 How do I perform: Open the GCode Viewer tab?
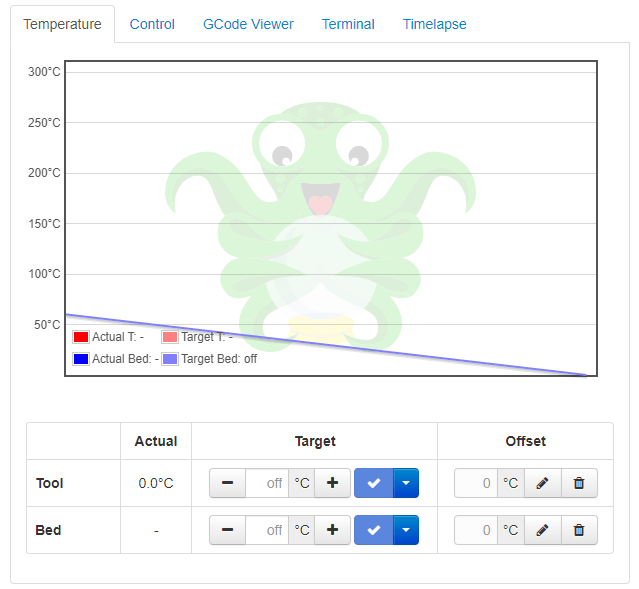coord(248,24)
